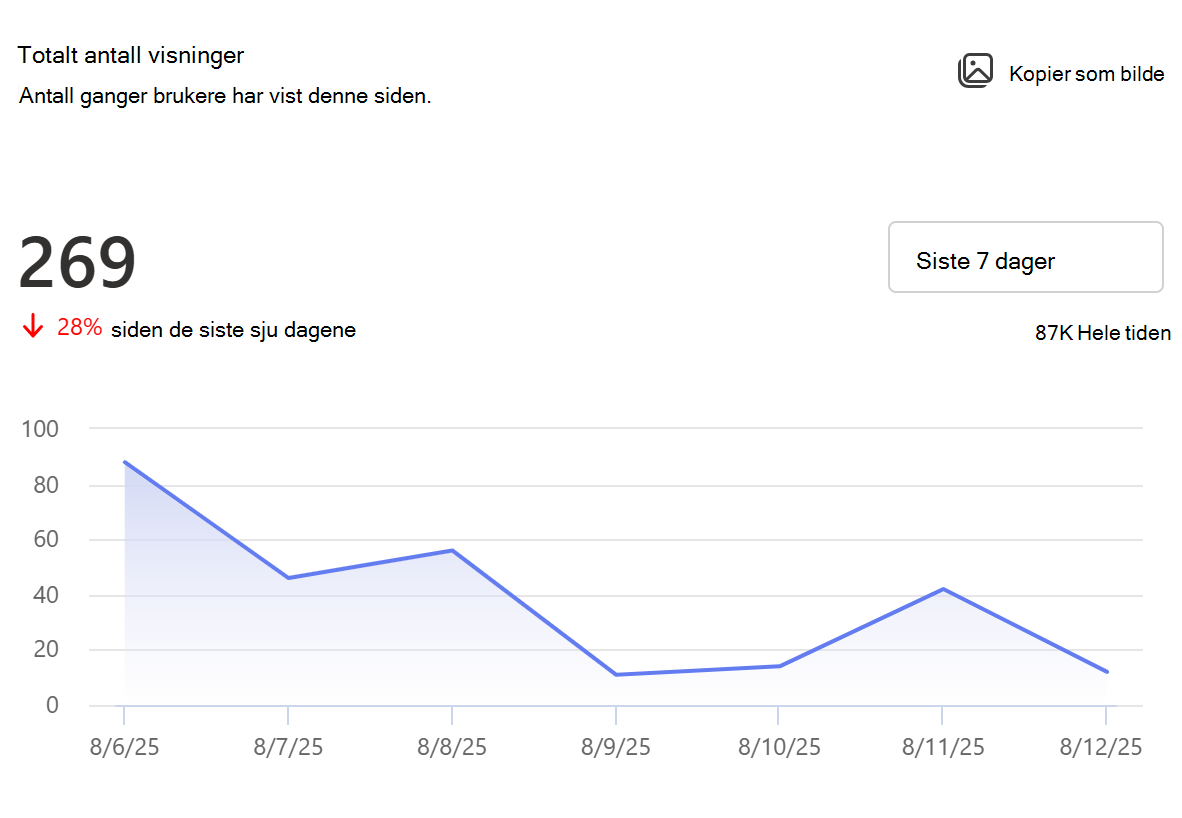Click the page views description subtitle
This screenshot has height=818, width=1182.
click(225, 97)
